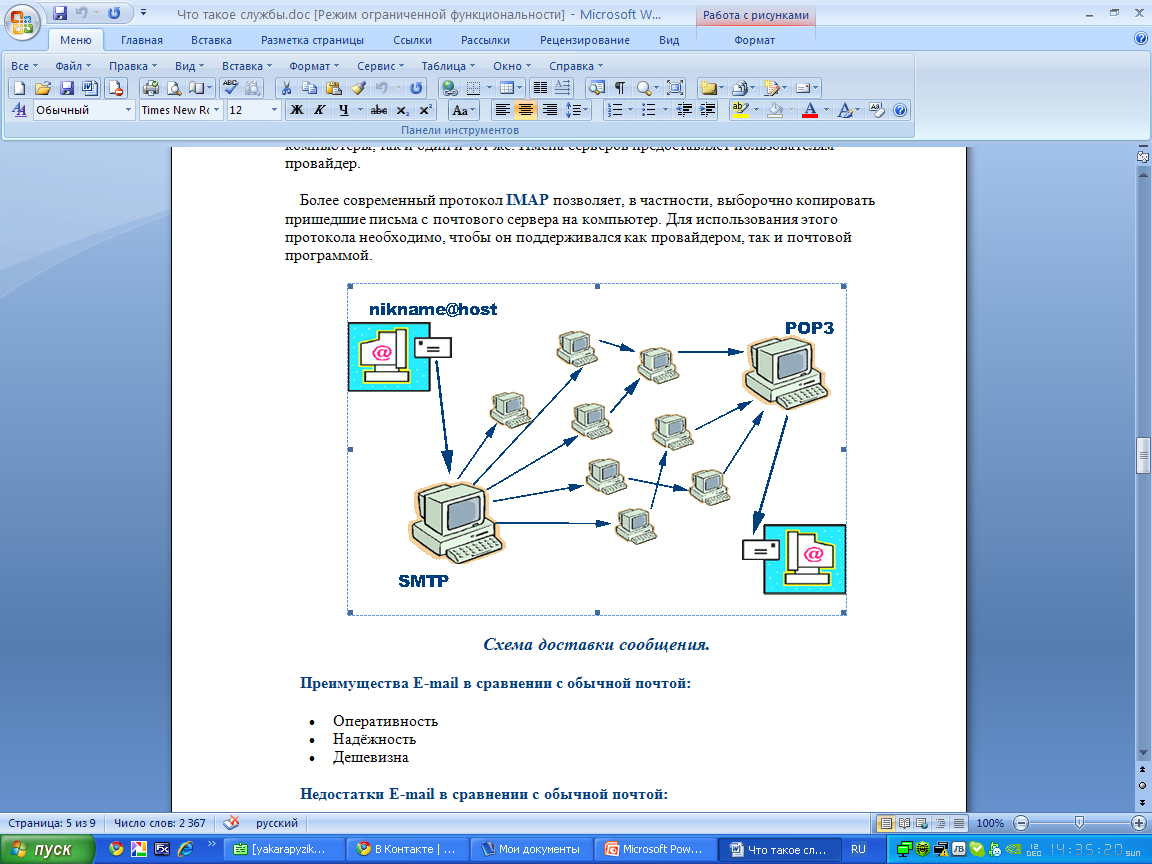Copy selection using the copy icon
Image resolution: width=1152 pixels, height=864 pixels.
(x=310, y=88)
